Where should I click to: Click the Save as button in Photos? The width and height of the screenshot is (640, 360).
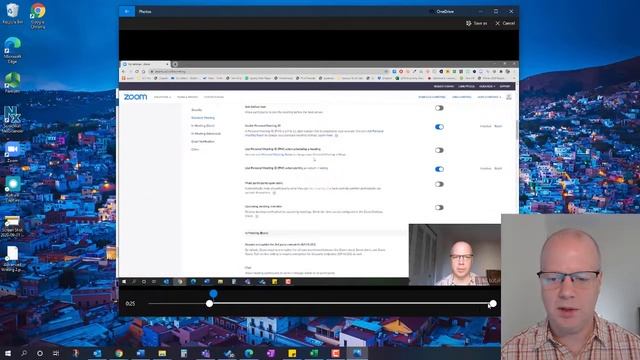pyautogui.click(x=476, y=23)
